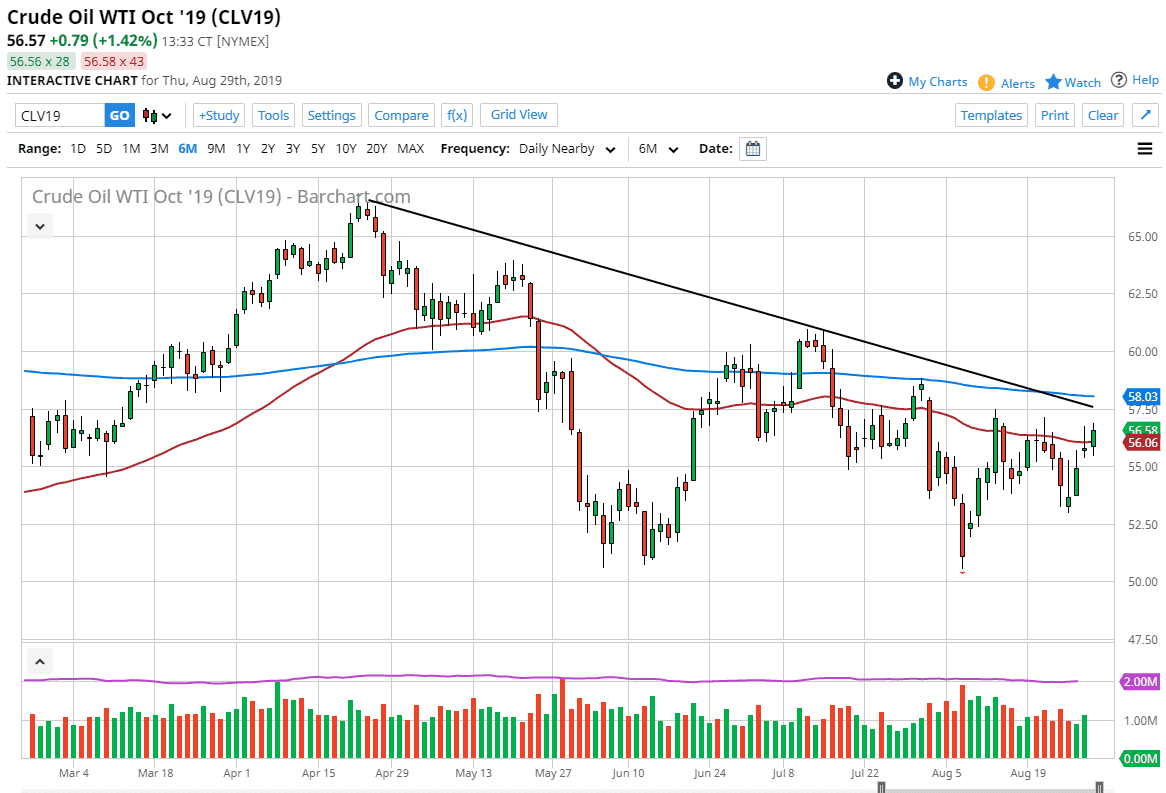Image resolution: width=1166 pixels, height=793 pixels.
Task: Click the Watch star icon
Action: (x=1055, y=82)
